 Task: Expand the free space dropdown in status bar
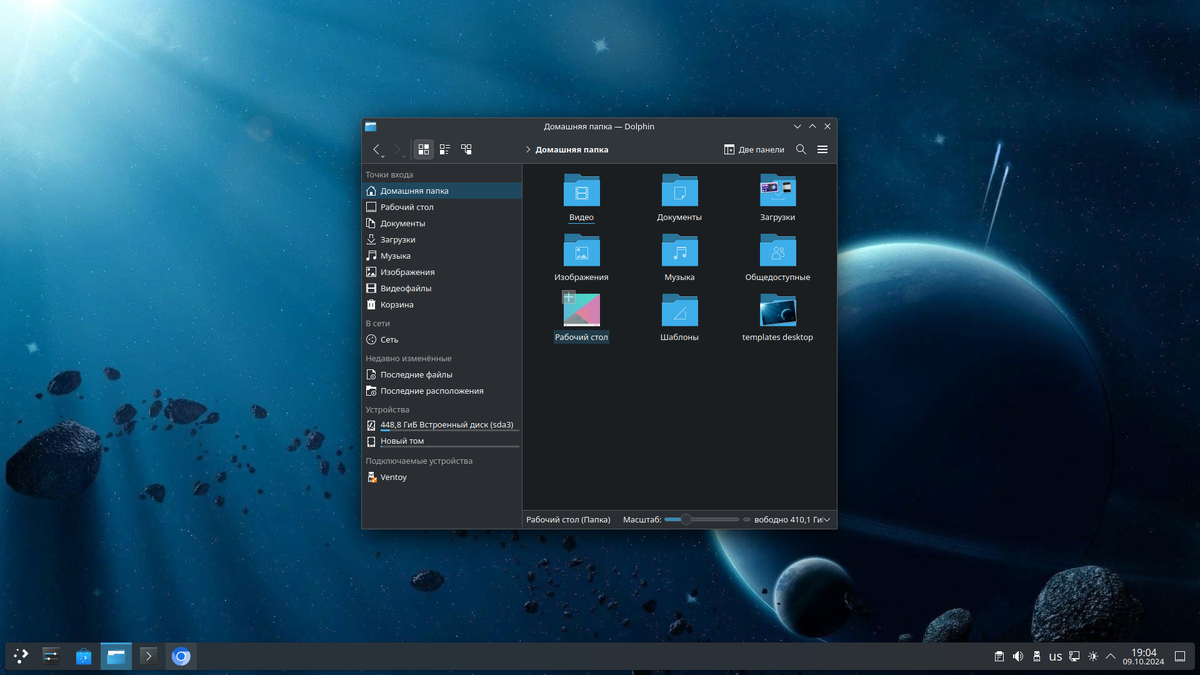827,520
